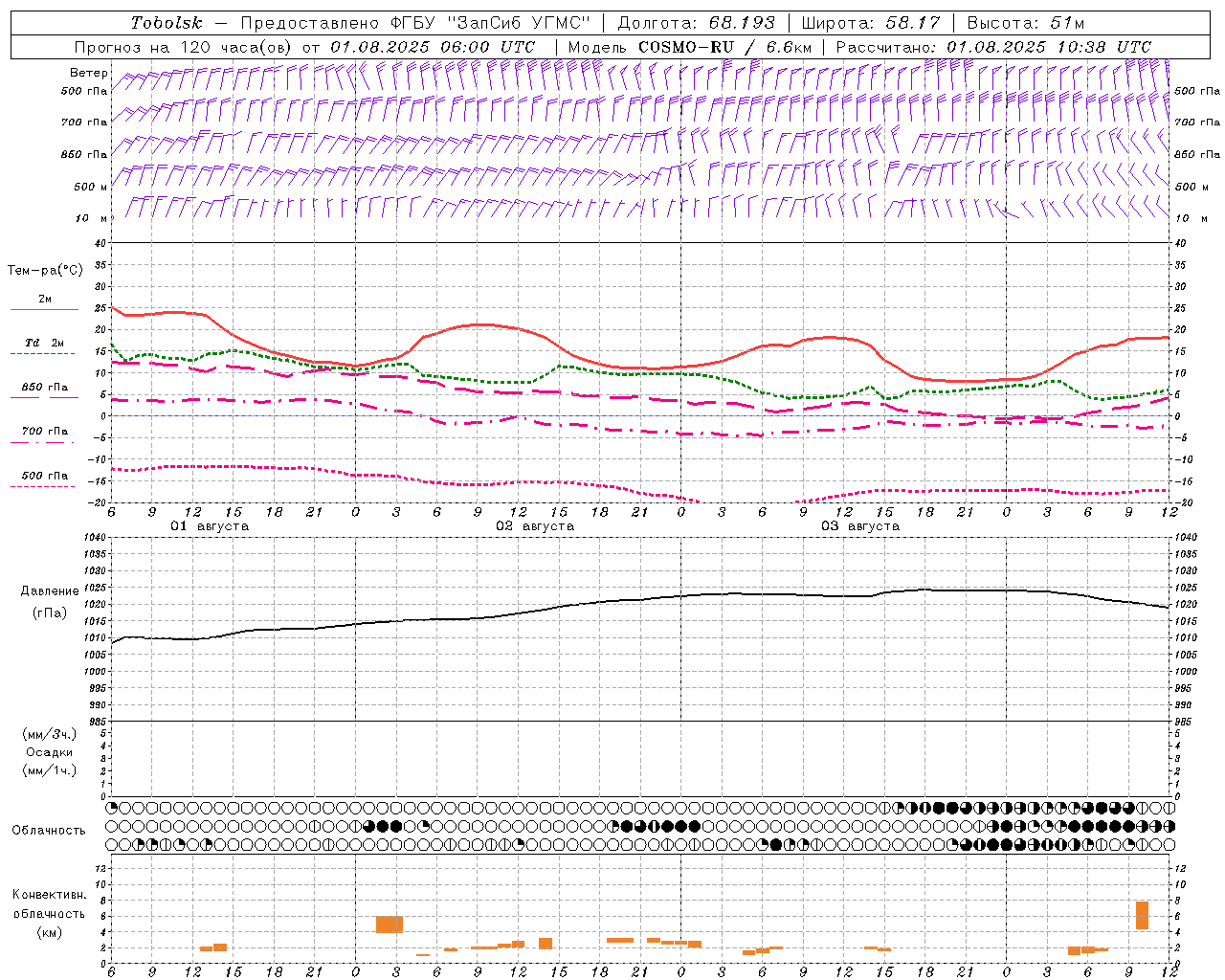The height and width of the screenshot is (980, 1225).
Task: Select the "Высота: 51м" header field
Action: point(1026,23)
